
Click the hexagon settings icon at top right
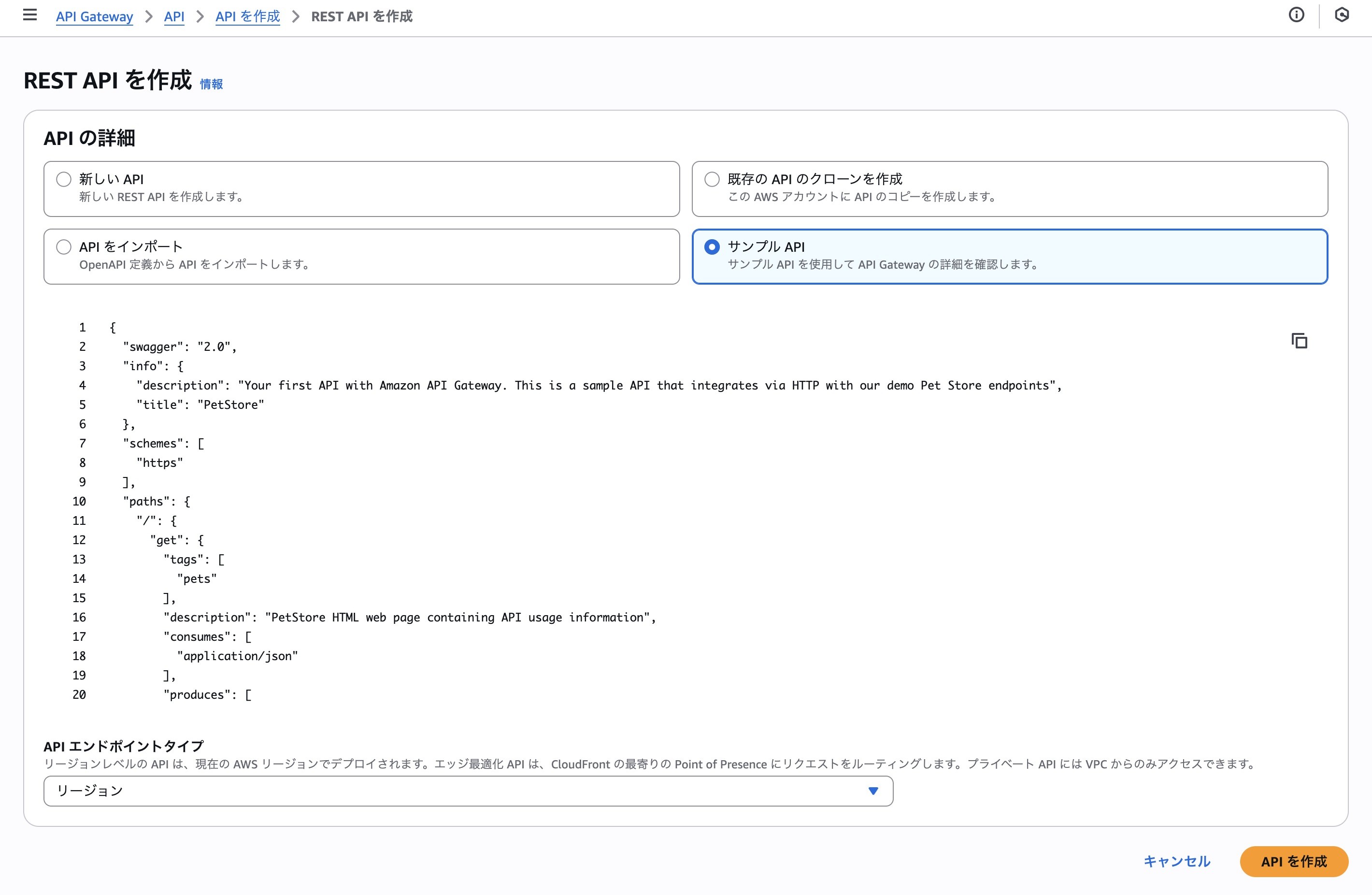coord(1342,15)
